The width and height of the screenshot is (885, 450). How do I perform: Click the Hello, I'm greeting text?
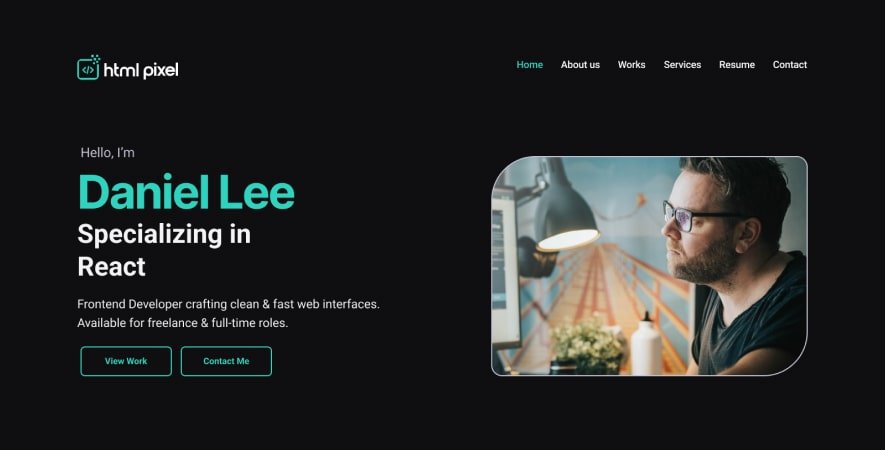tap(107, 152)
